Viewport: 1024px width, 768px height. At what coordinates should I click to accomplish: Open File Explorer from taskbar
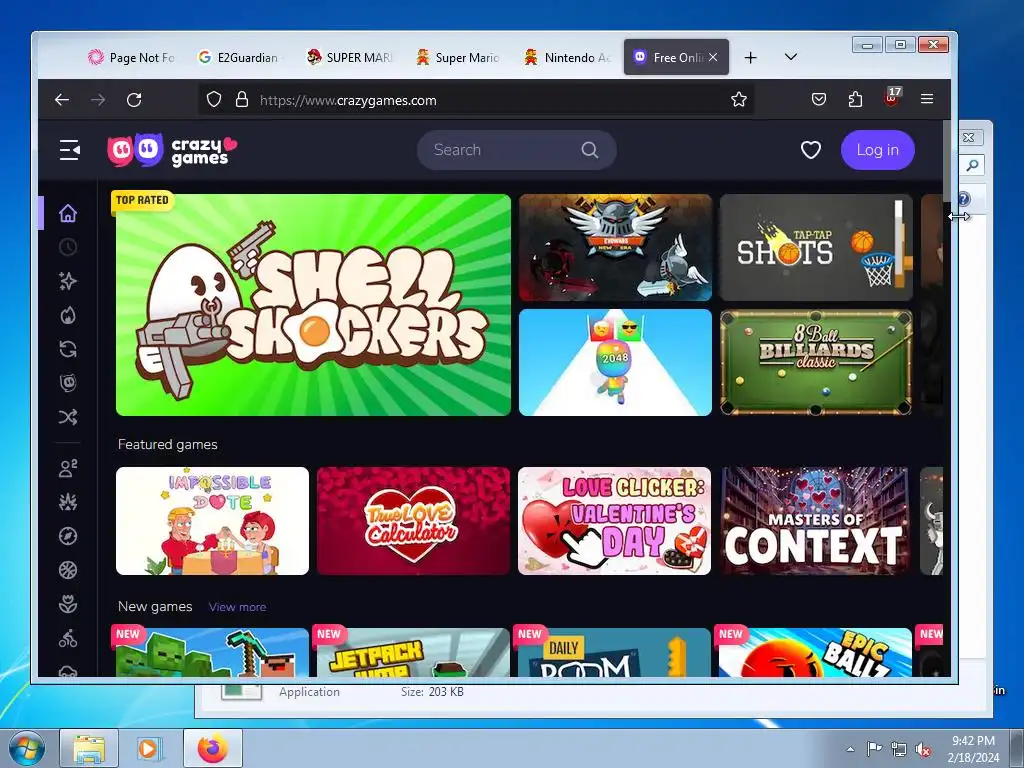click(89, 748)
